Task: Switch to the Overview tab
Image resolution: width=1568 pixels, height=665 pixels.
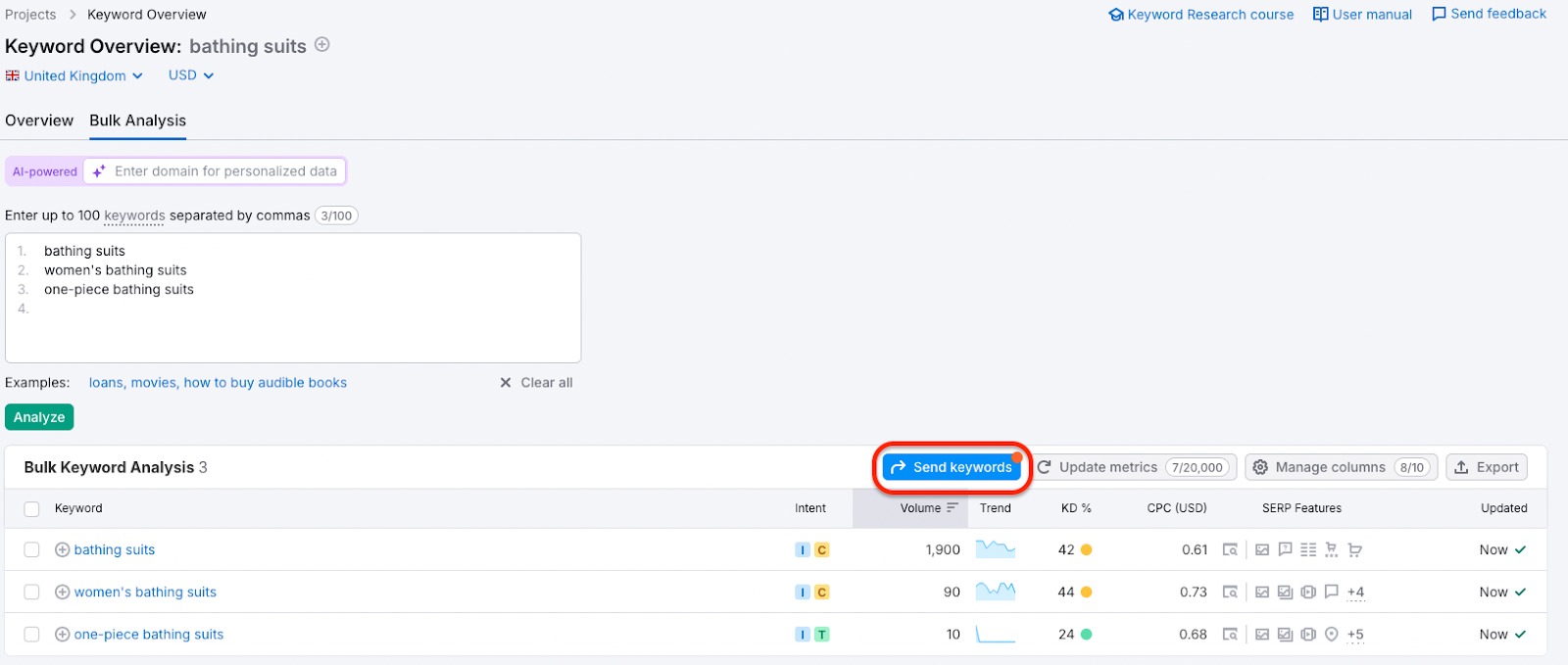Action: pyautogui.click(x=39, y=120)
